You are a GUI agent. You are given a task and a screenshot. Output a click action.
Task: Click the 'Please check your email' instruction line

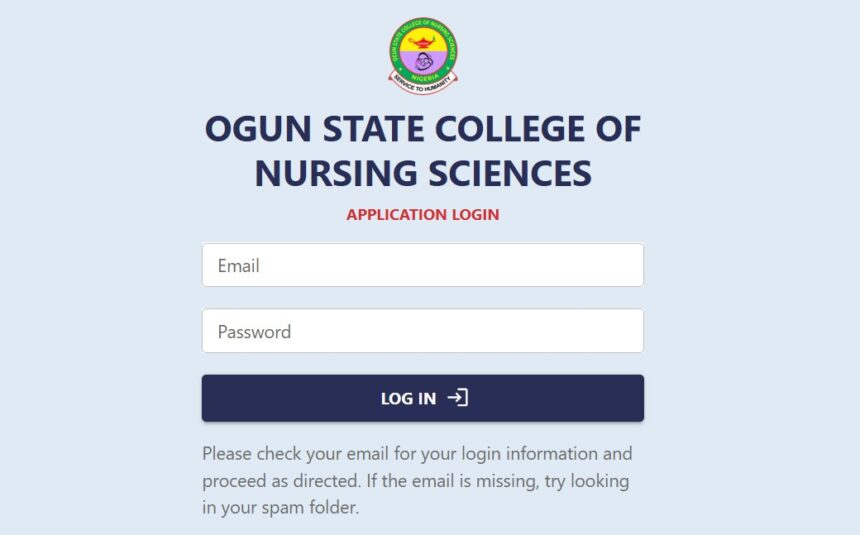pyautogui.click(x=417, y=454)
